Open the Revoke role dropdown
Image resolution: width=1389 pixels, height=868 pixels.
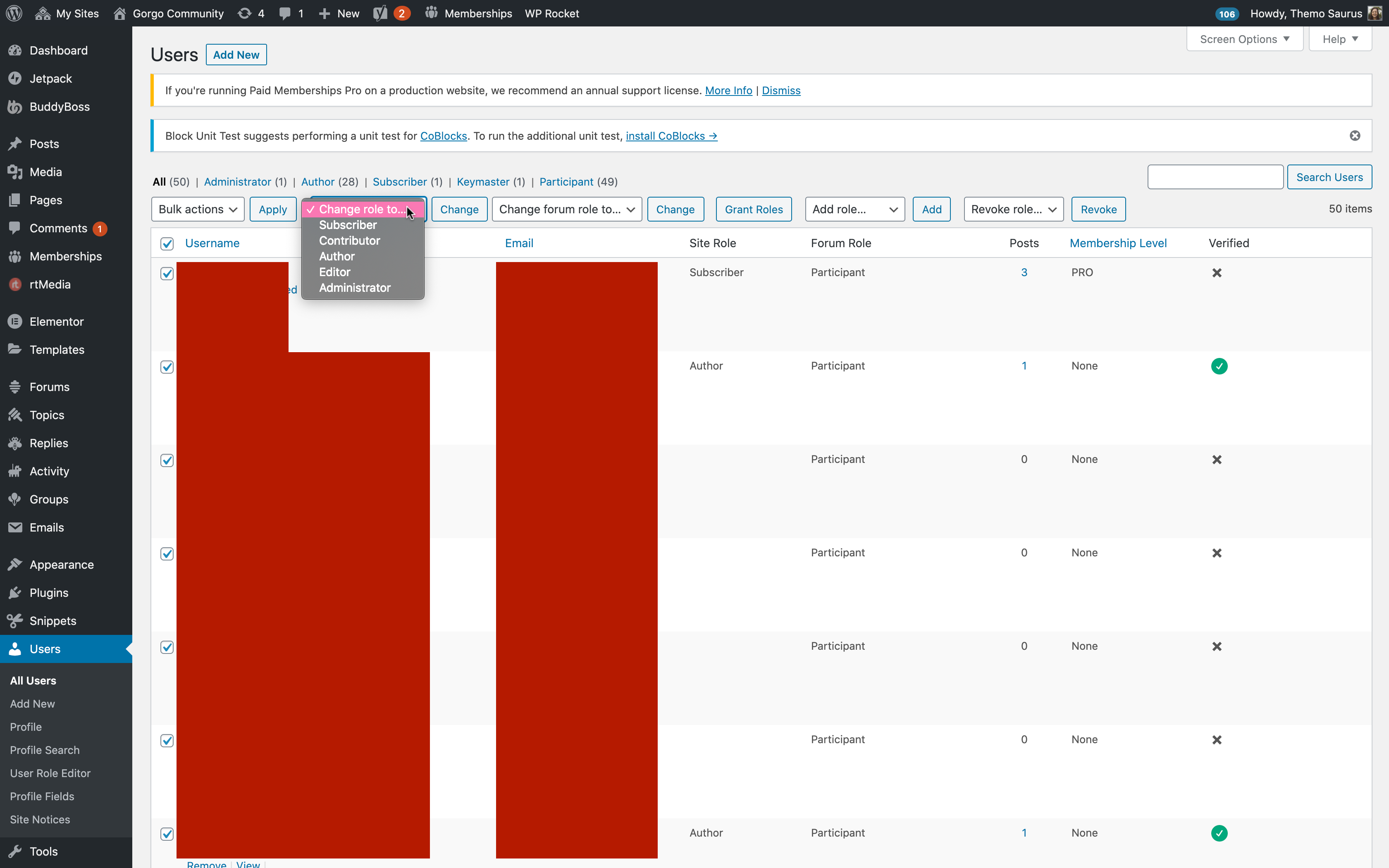click(1014, 209)
